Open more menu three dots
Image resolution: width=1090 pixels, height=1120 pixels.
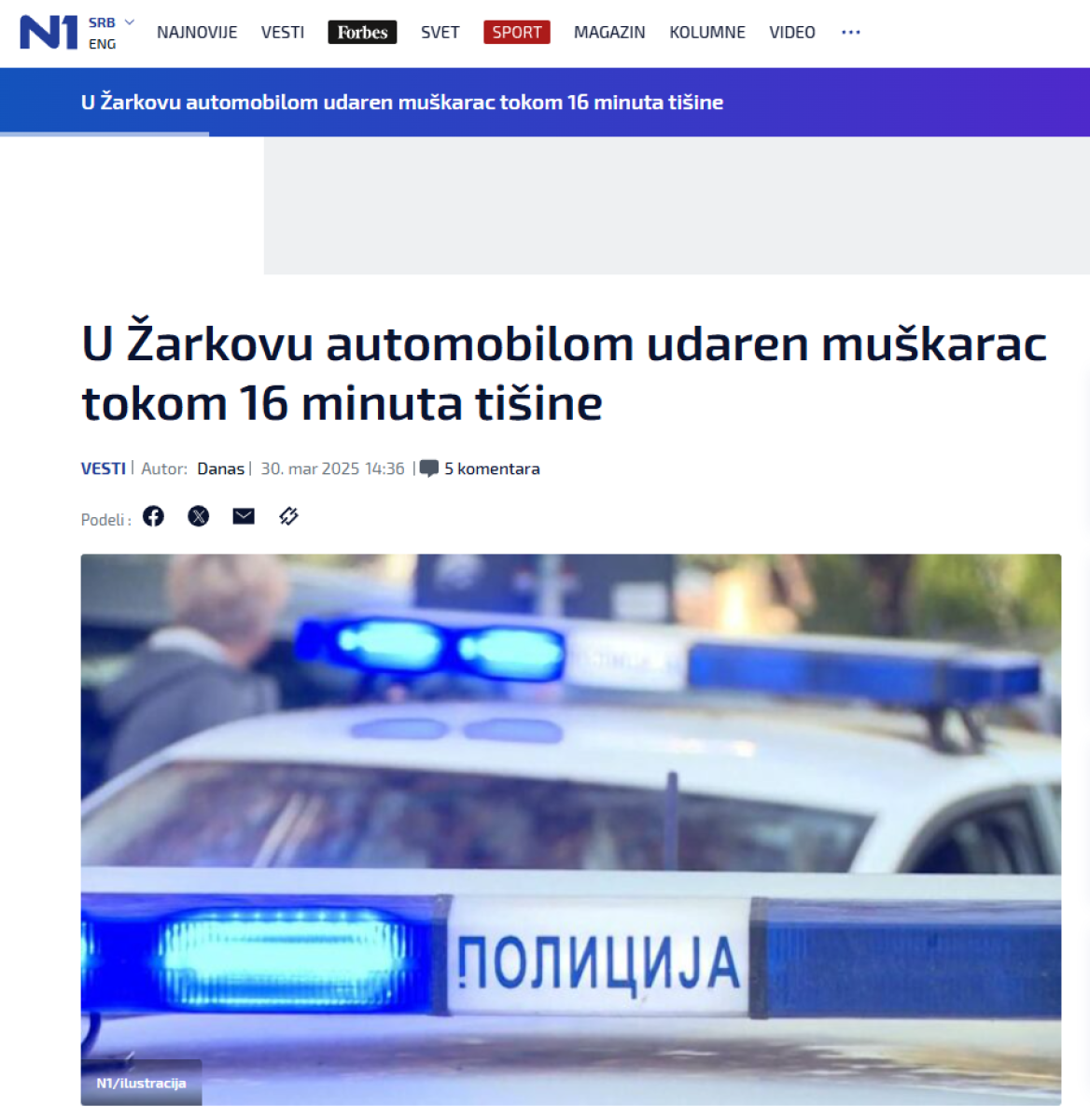850,32
